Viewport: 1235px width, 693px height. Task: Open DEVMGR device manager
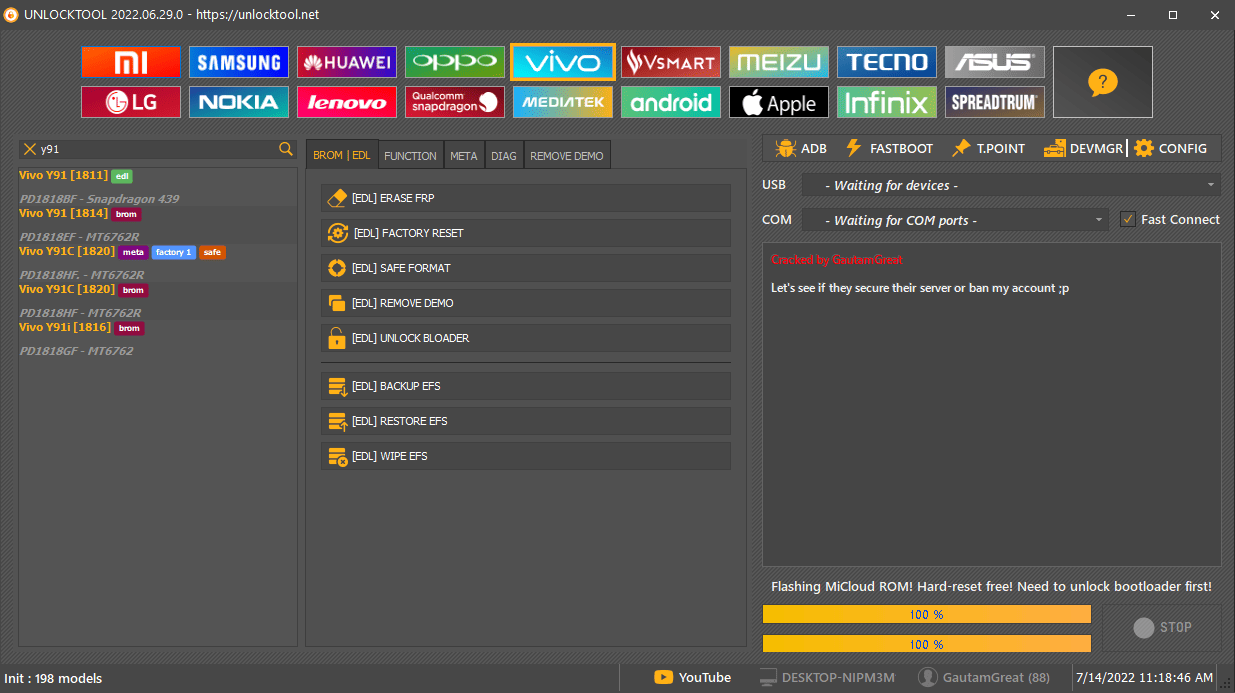(1082, 148)
